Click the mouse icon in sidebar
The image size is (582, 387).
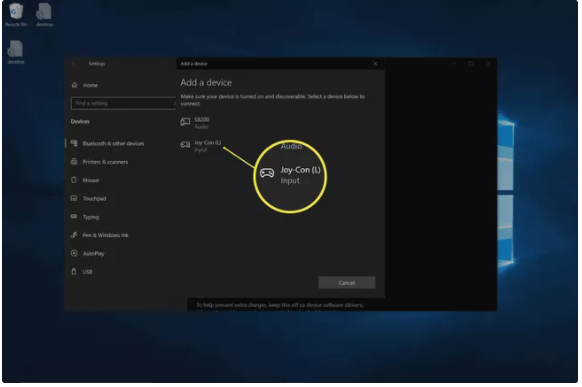[74, 180]
